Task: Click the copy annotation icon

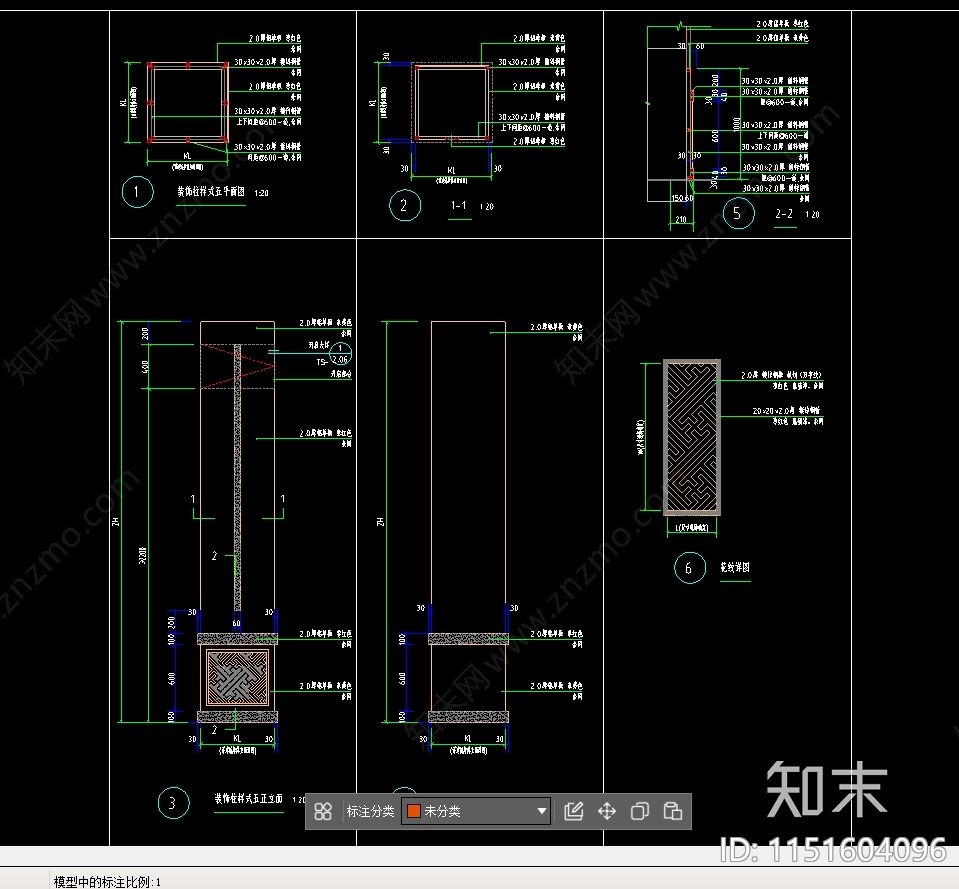Action: [x=639, y=811]
